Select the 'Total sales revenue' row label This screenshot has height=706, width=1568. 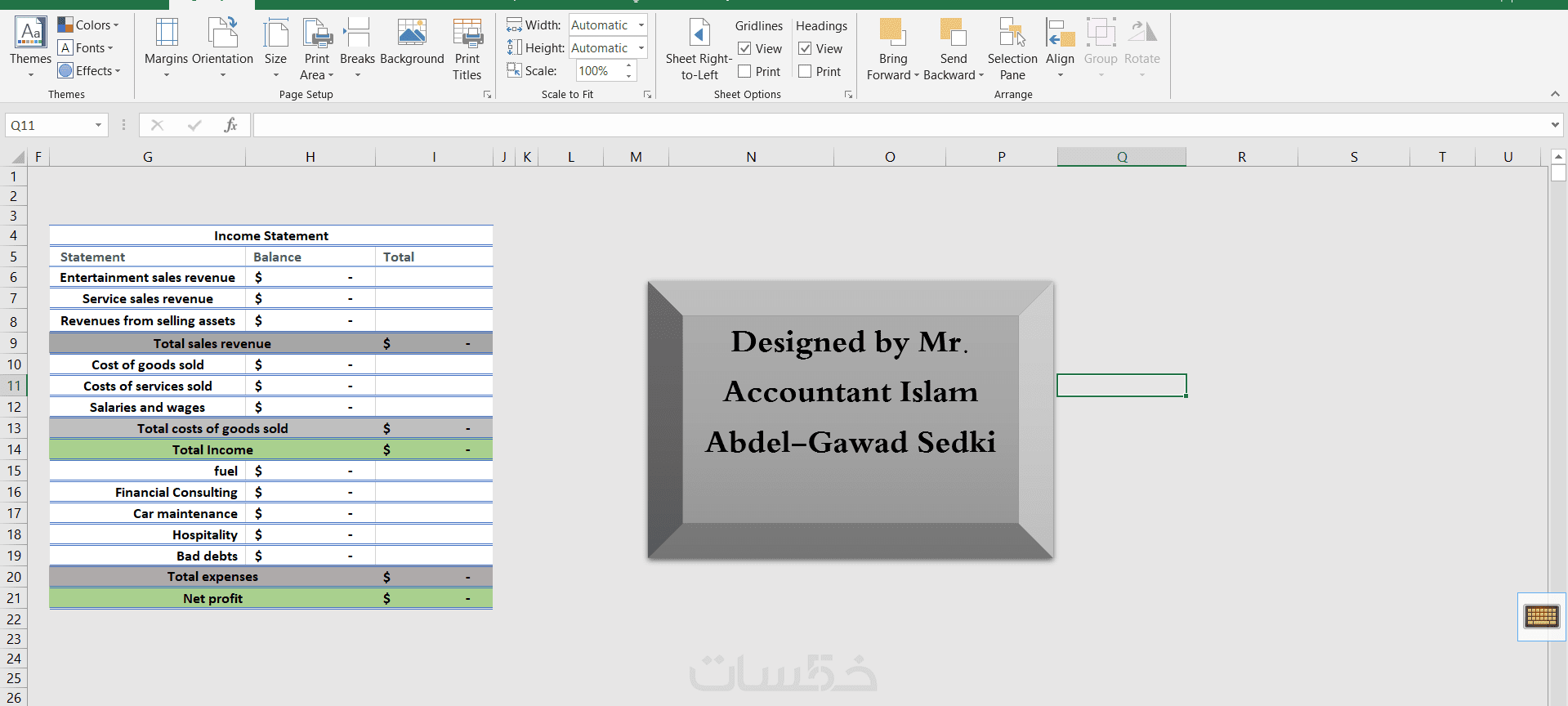[x=212, y=343]
